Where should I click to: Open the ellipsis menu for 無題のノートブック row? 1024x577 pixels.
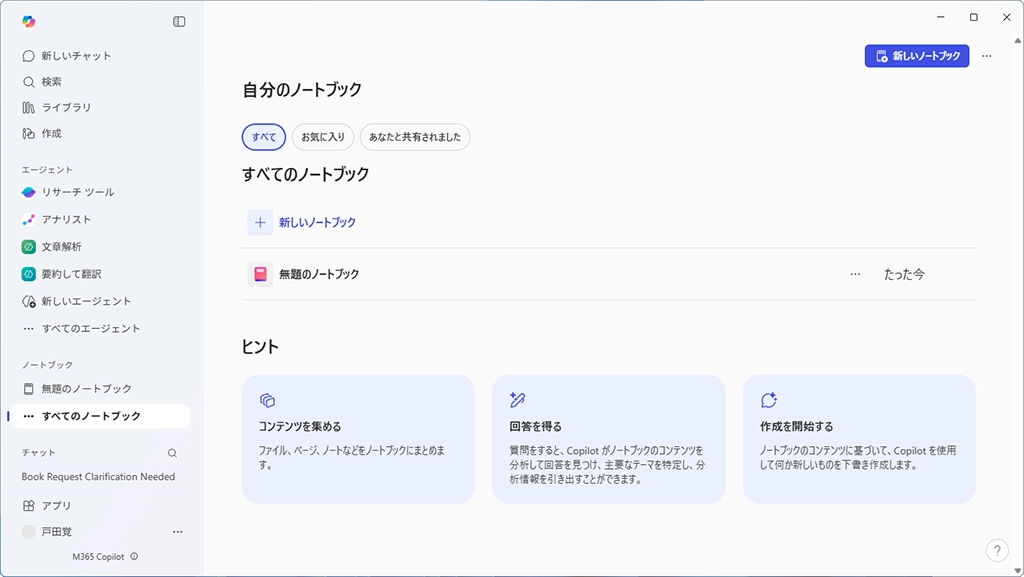[855, 274]
